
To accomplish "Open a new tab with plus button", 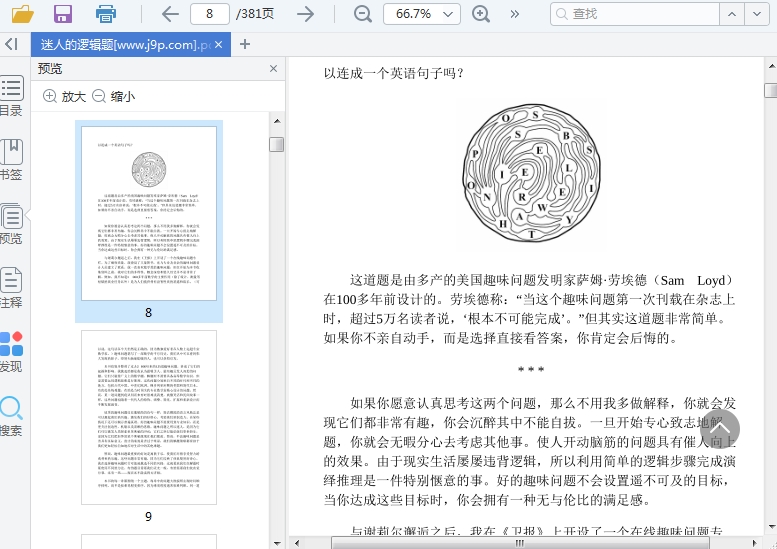I will pyautogui.click(x=245, y=44).
